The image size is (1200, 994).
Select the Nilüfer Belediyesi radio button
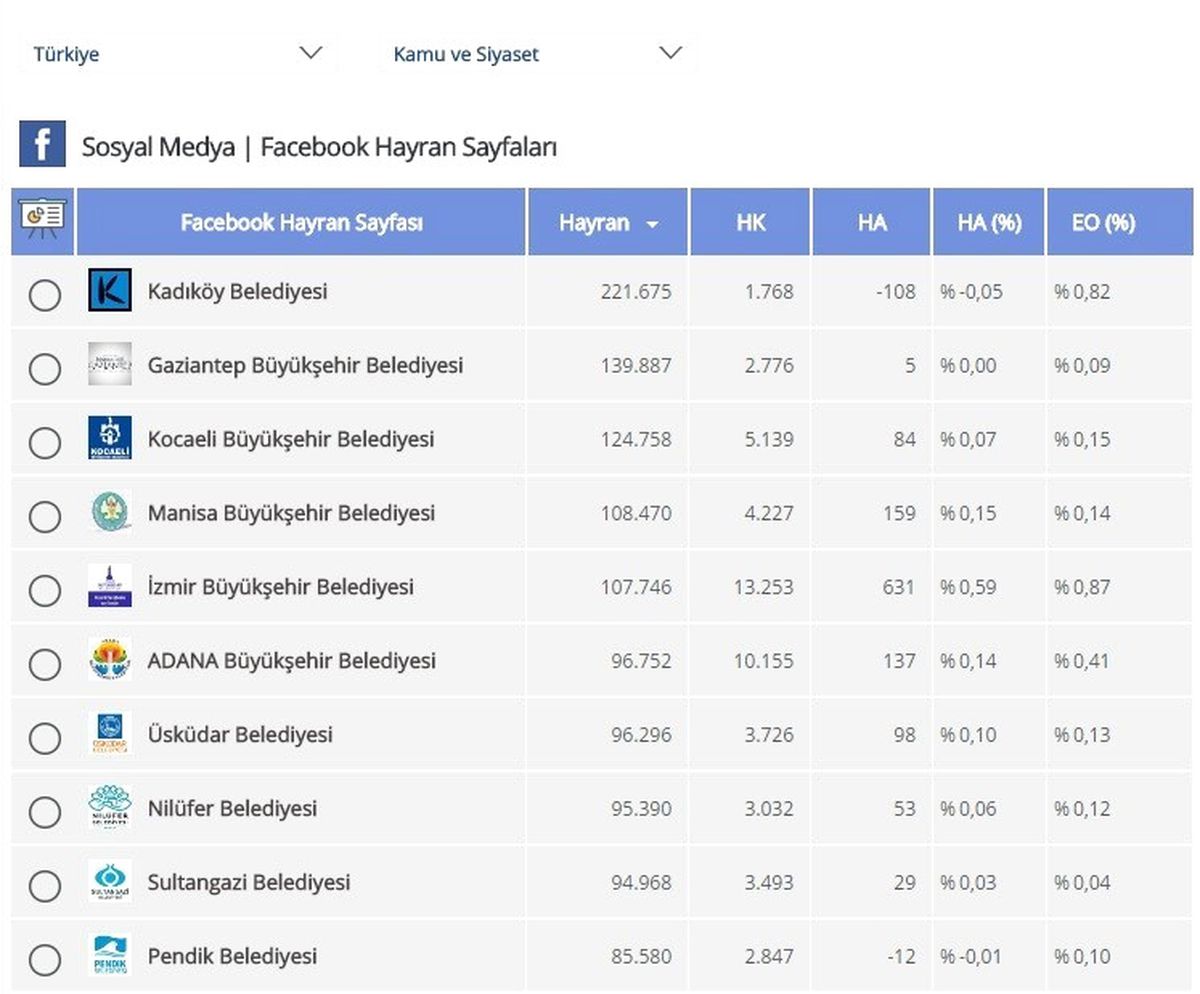[44, 812]
